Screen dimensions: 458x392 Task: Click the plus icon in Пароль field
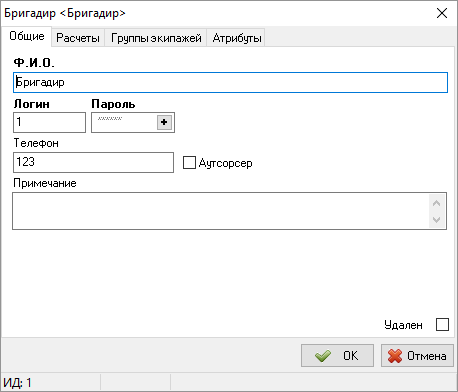(164, 122)
